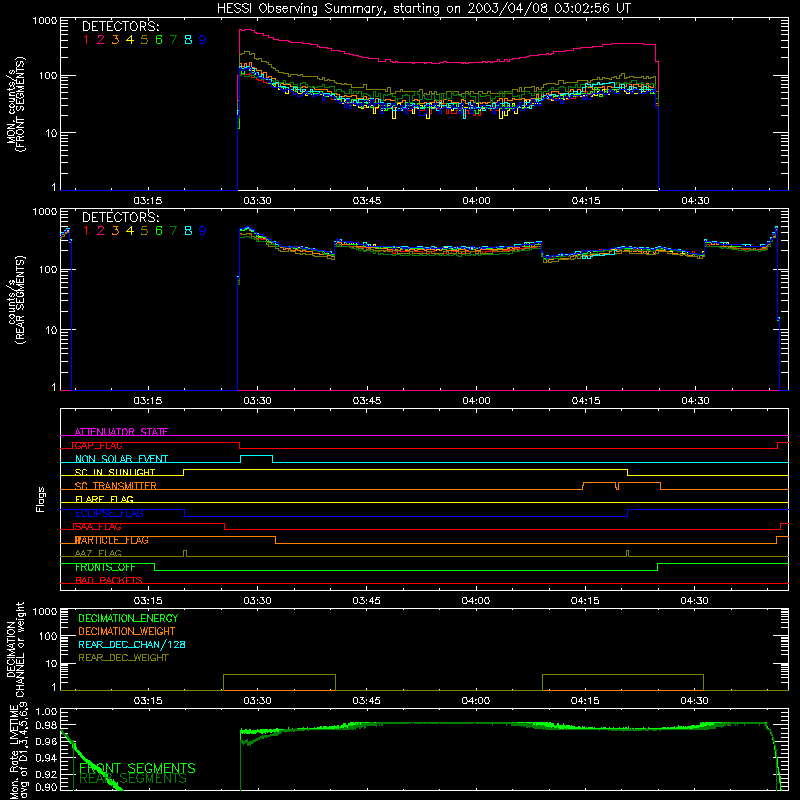Image resolution: width=800 pixels, height=800 pixels.
Task: Click 03:45 tick under the Flags plot
Action: (366, 601)
